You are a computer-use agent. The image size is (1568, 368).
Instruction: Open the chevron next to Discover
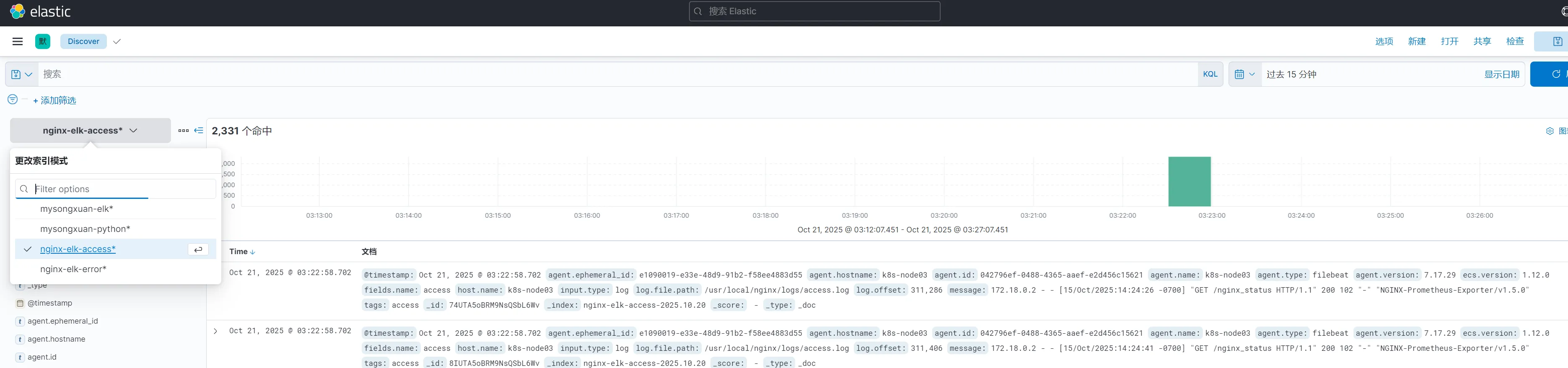pyautogui.click(x=117, y=41)
